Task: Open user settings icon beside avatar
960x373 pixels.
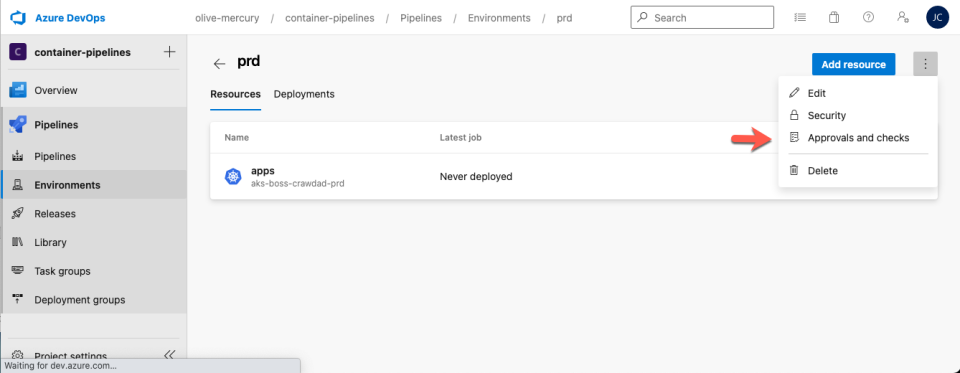Action: tap(902, 17)
